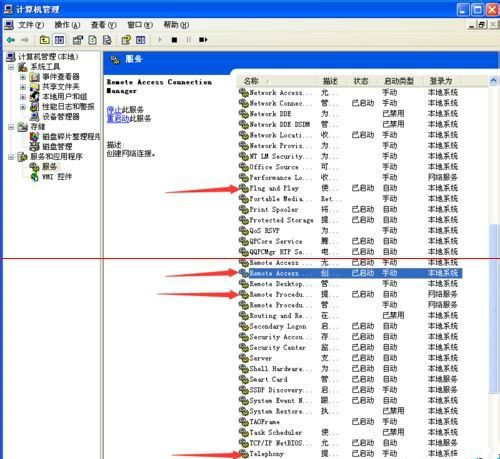Open the Help toolbar icon

point(126,40)
